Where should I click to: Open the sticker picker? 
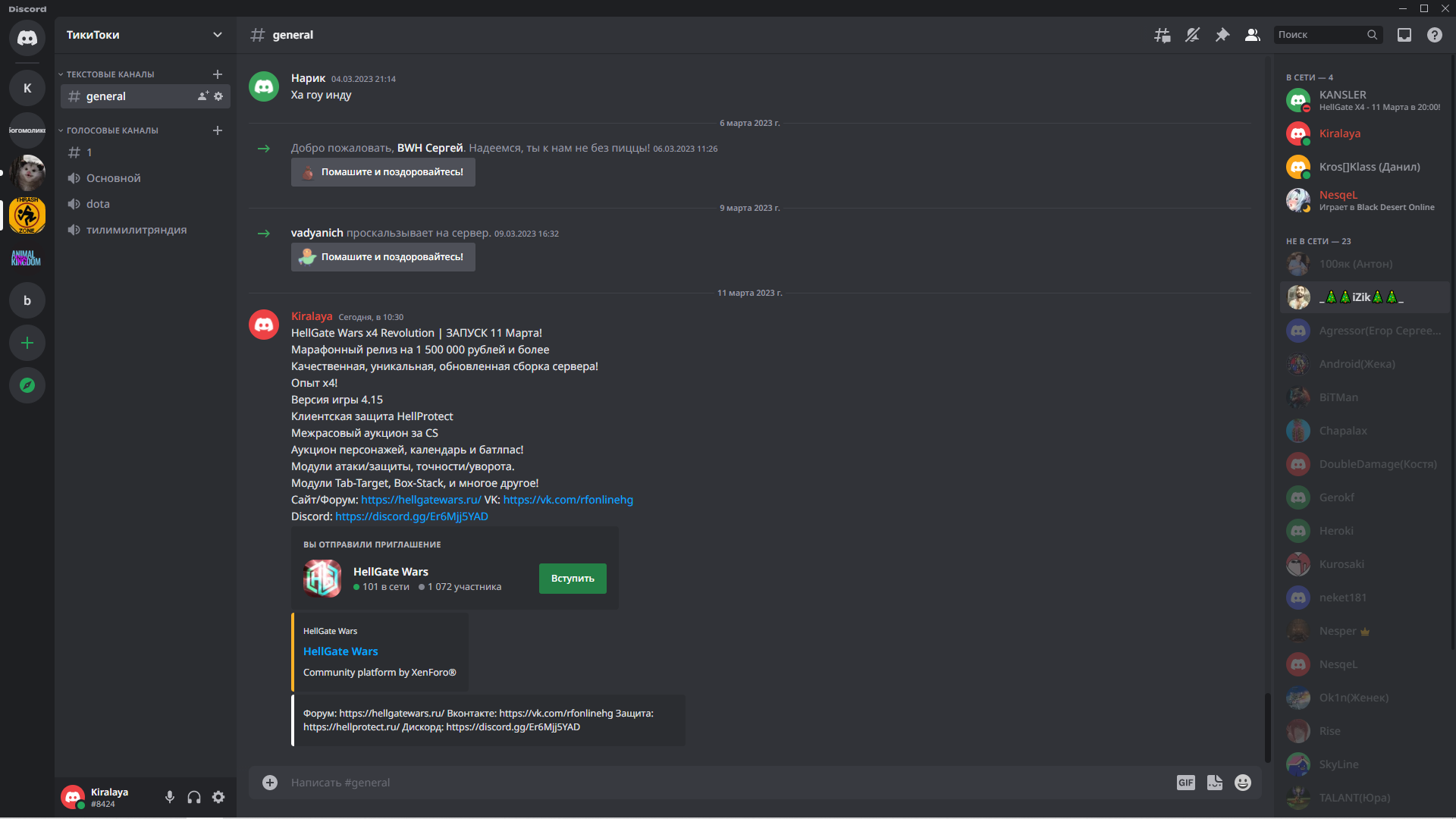pyautogui.click(x=1215, y=783)
